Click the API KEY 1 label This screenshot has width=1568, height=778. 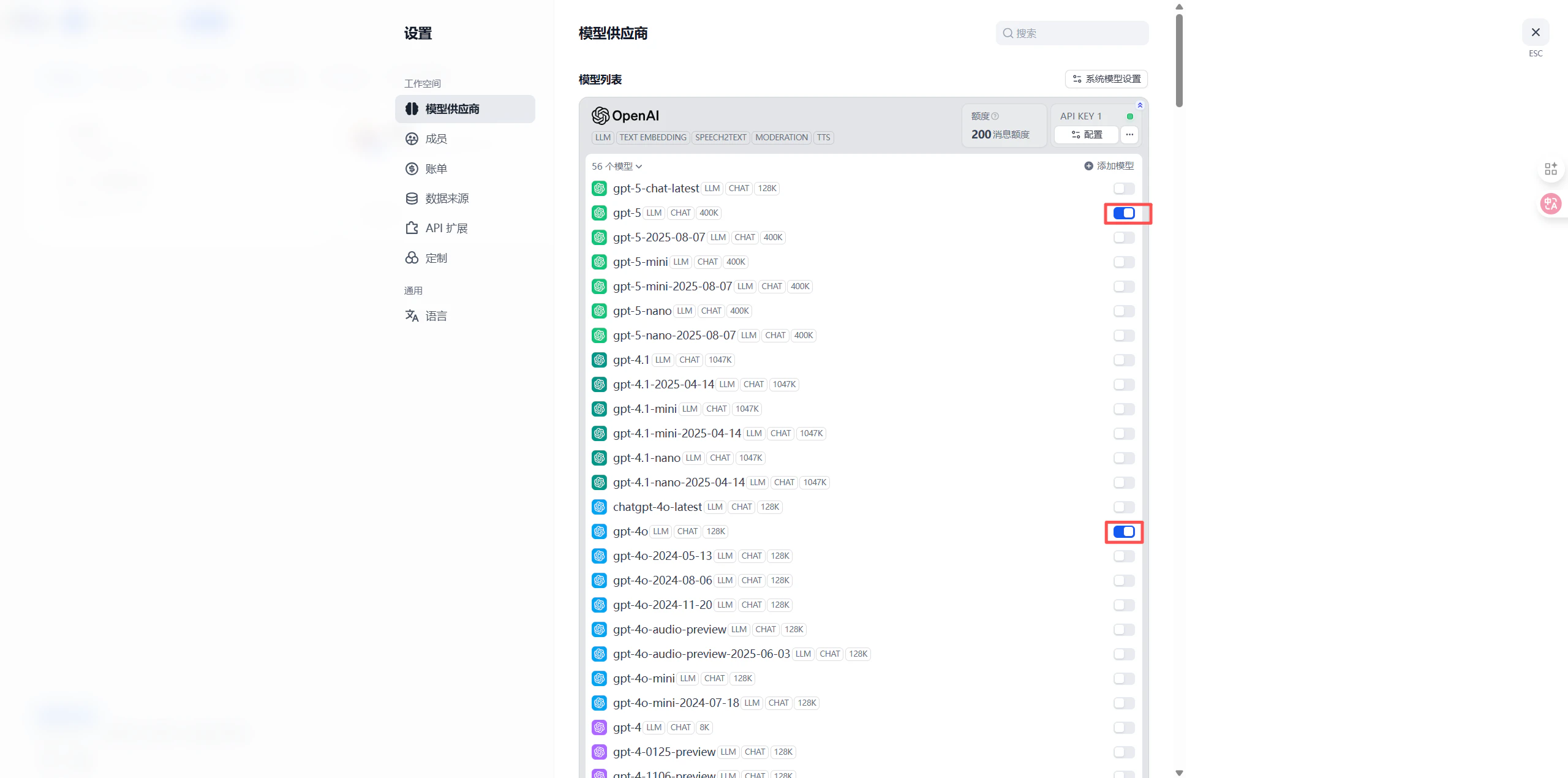pos(1081,116)
